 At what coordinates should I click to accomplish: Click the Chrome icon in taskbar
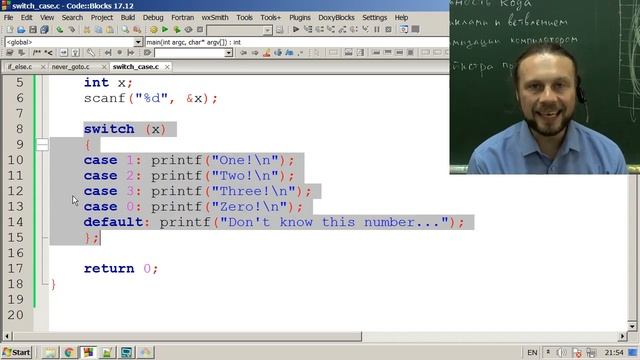69,352
